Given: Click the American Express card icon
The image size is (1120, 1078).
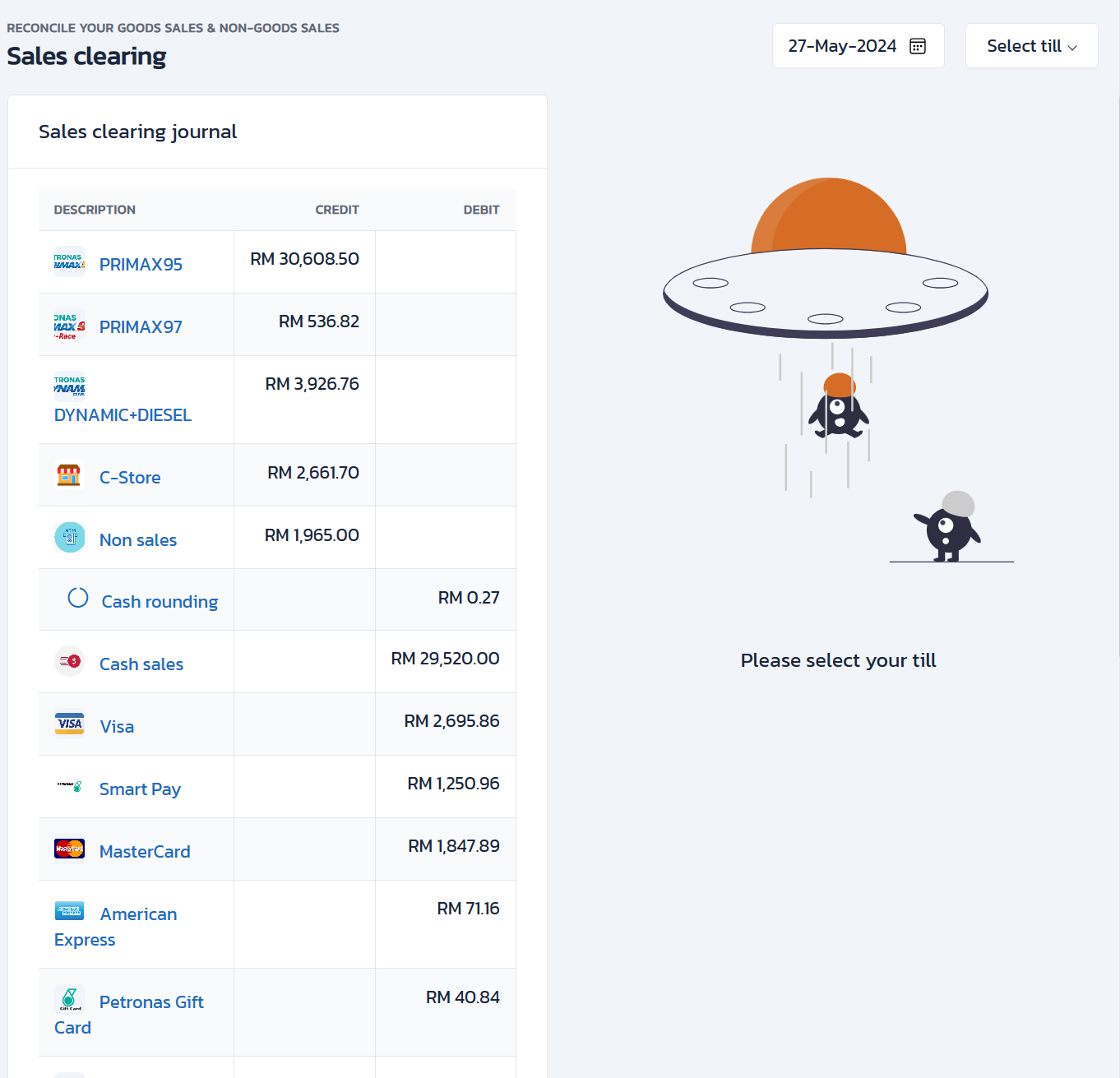Looking at the screenshot, I should 69,911.
